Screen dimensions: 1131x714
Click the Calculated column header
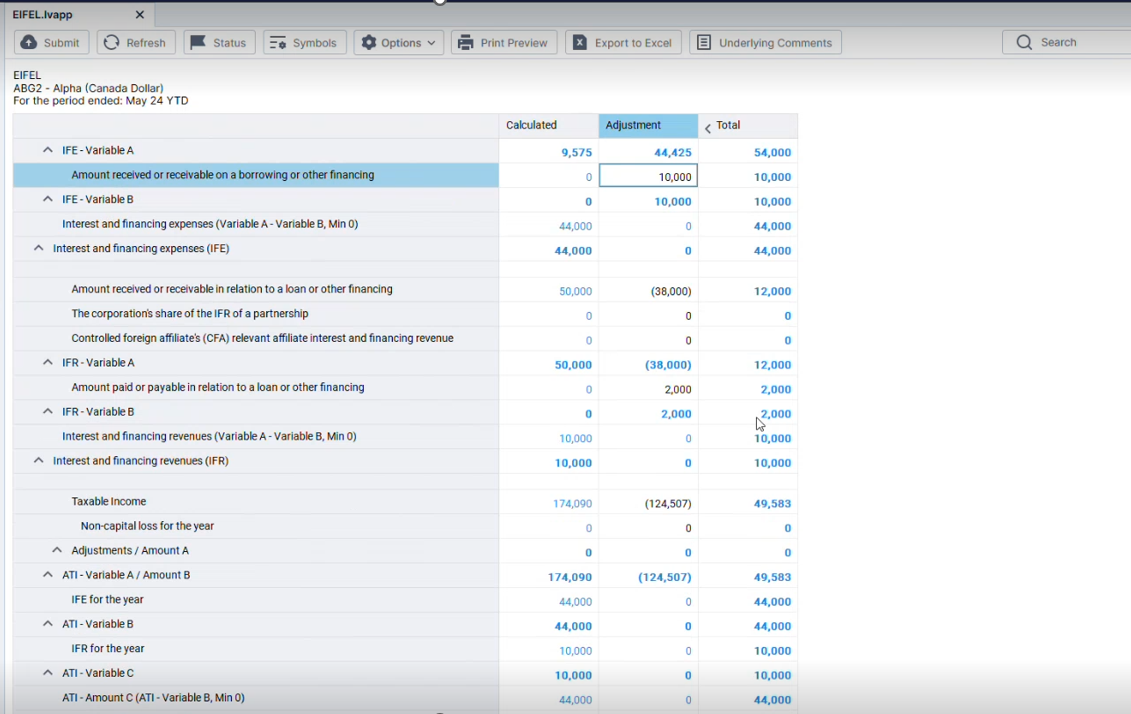tap(548, 125)
